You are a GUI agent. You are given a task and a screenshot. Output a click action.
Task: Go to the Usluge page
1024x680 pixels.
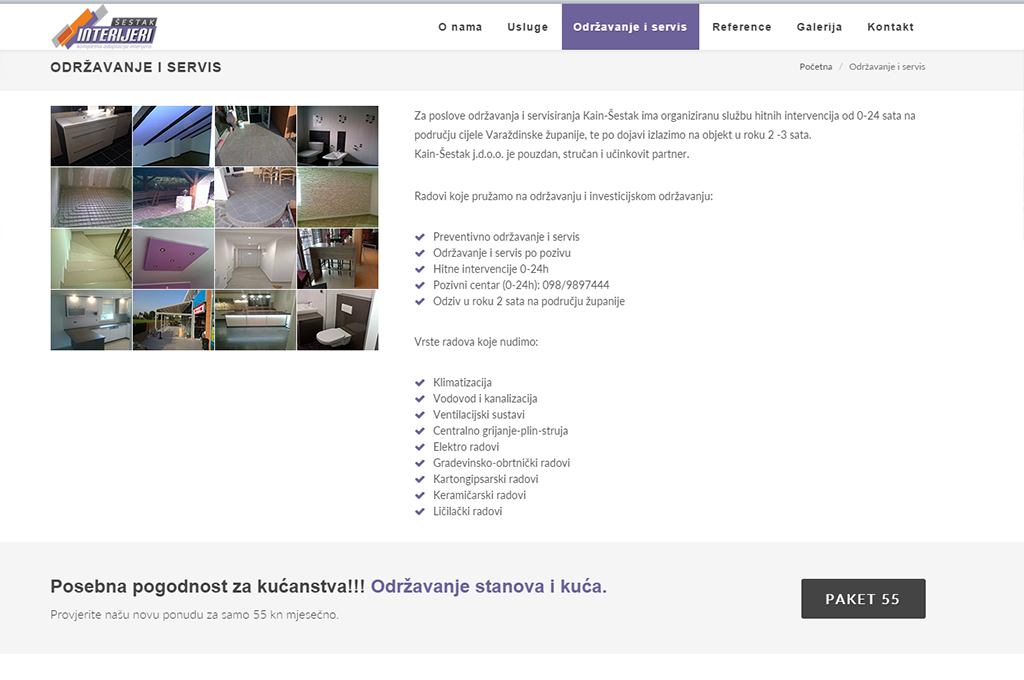coord(528,27)
